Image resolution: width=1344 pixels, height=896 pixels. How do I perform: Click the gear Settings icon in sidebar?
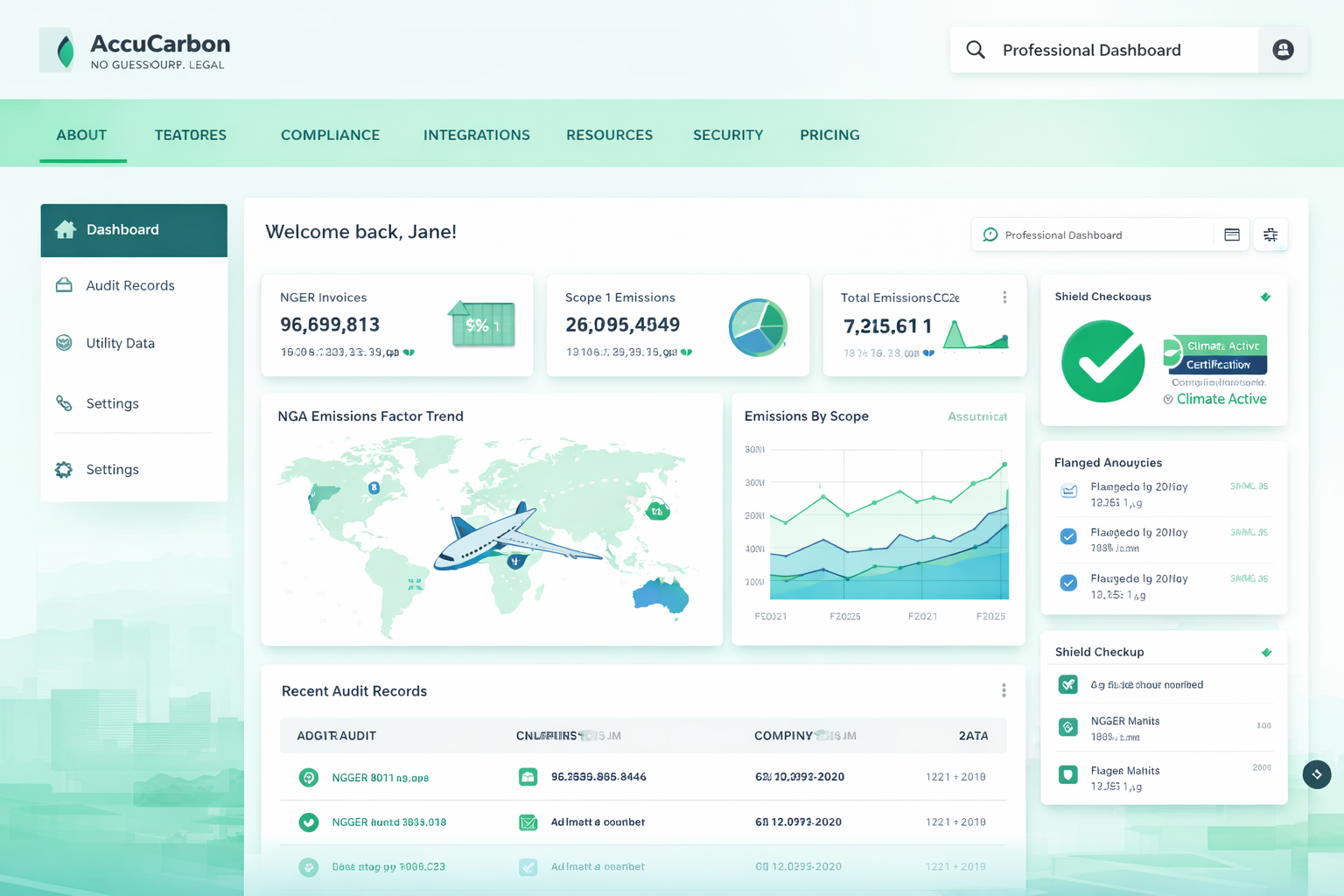pyautogui.click(x=64, y=470)
